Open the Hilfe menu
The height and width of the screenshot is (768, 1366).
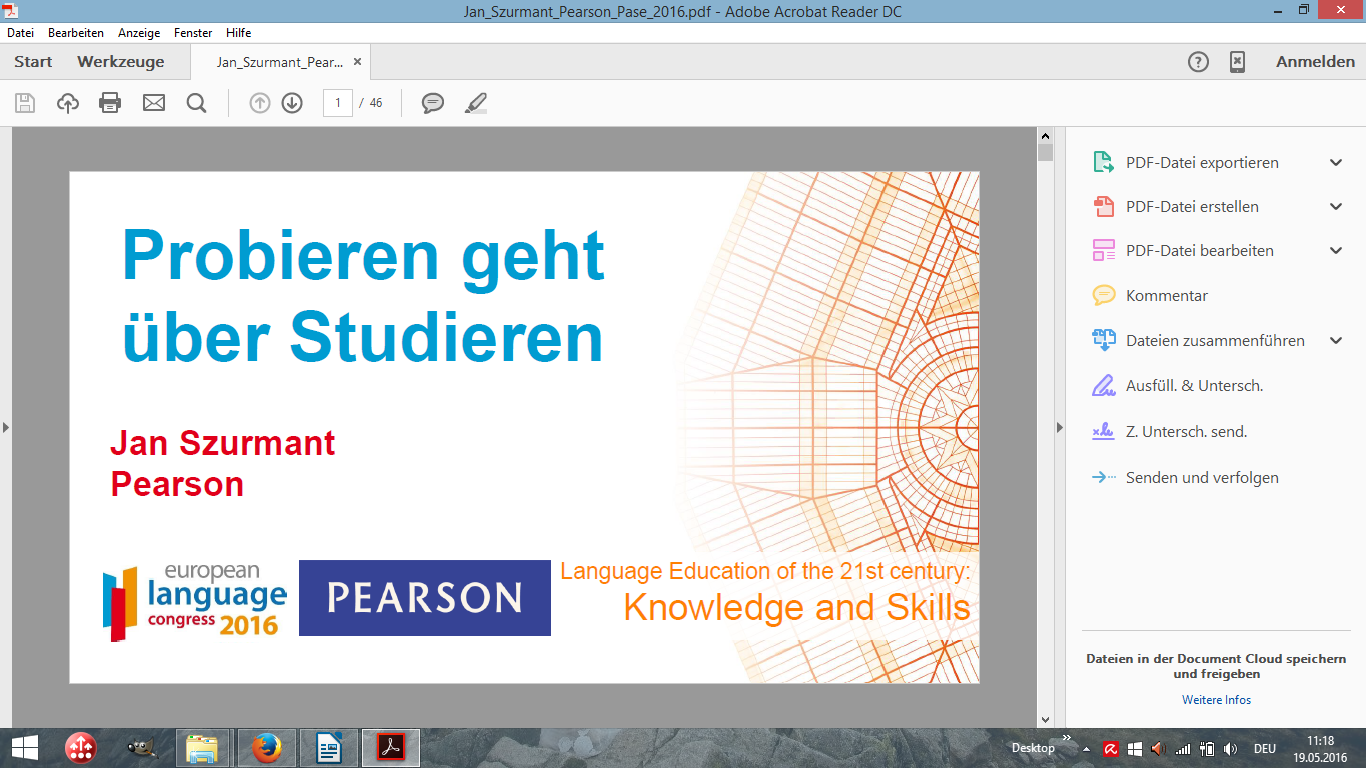click(x=238, y=33)
